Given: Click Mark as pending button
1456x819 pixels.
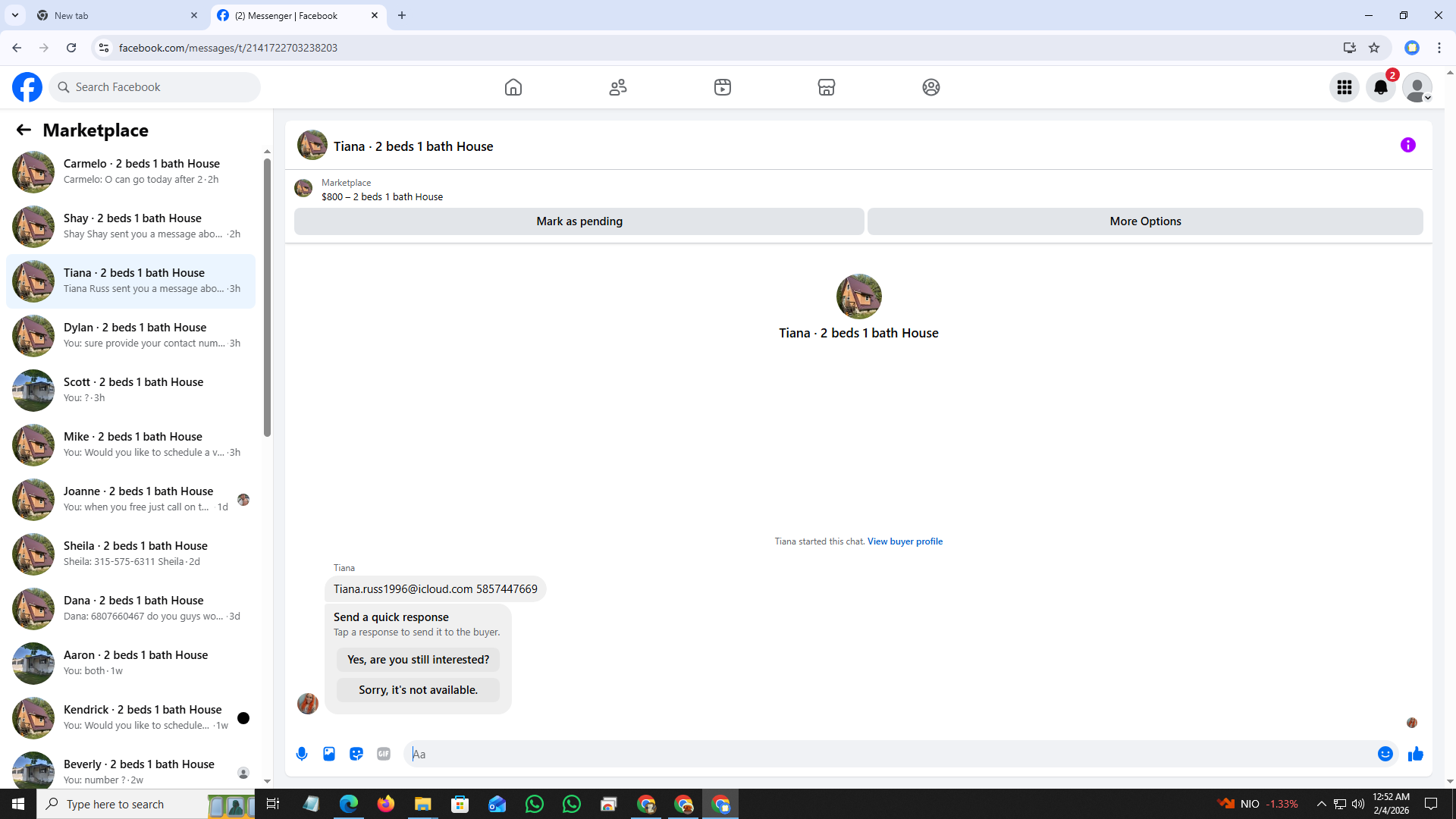Looking at the screenshot, I should 579,221.
